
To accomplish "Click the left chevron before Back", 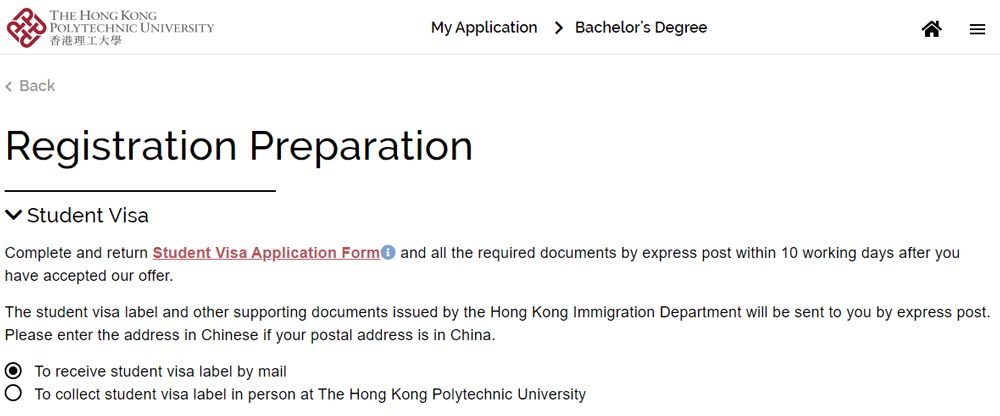I will pyautogui.click(x=9, y=86).
